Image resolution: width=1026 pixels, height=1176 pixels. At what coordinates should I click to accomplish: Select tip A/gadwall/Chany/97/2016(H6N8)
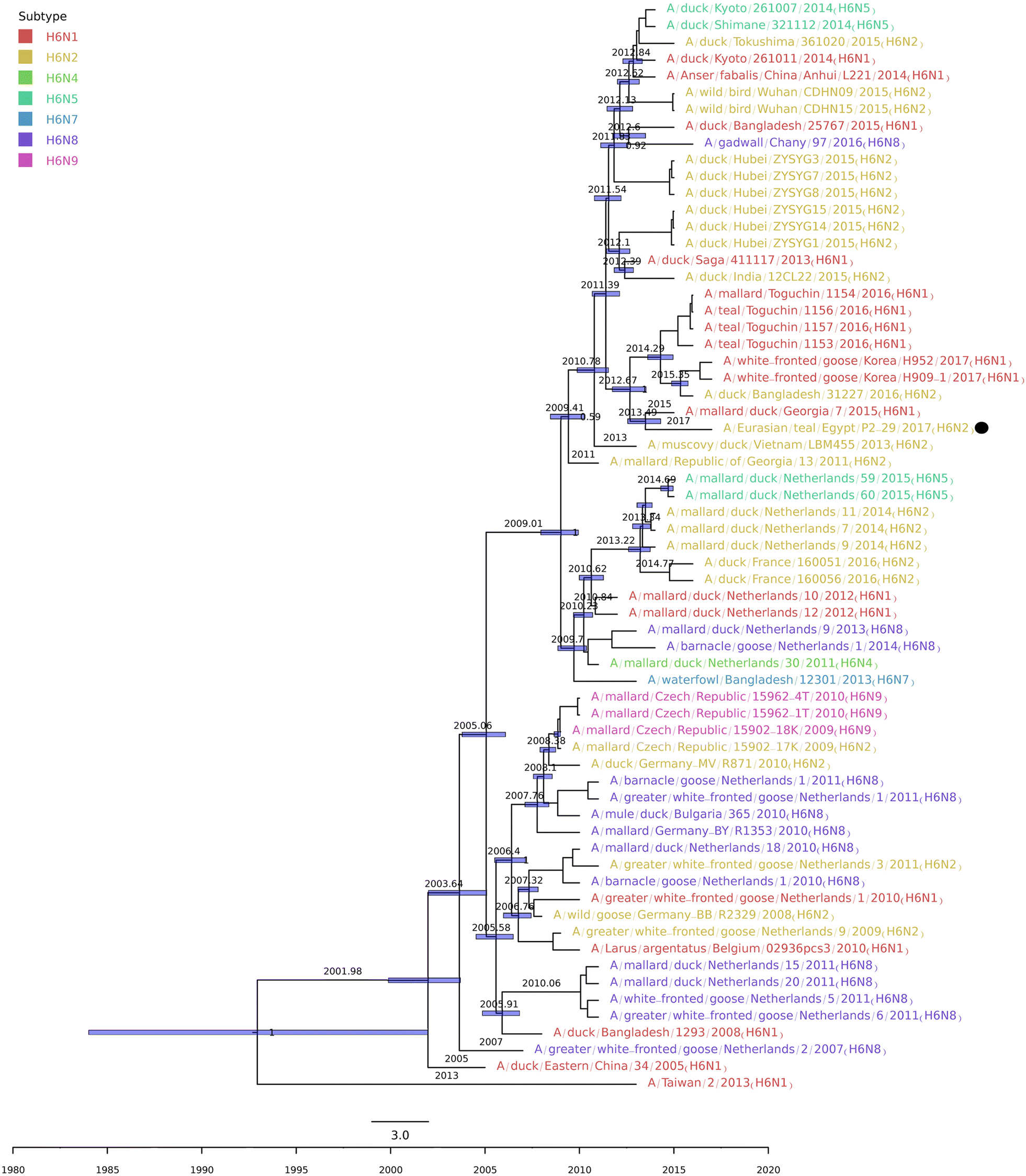coord(805,143)
